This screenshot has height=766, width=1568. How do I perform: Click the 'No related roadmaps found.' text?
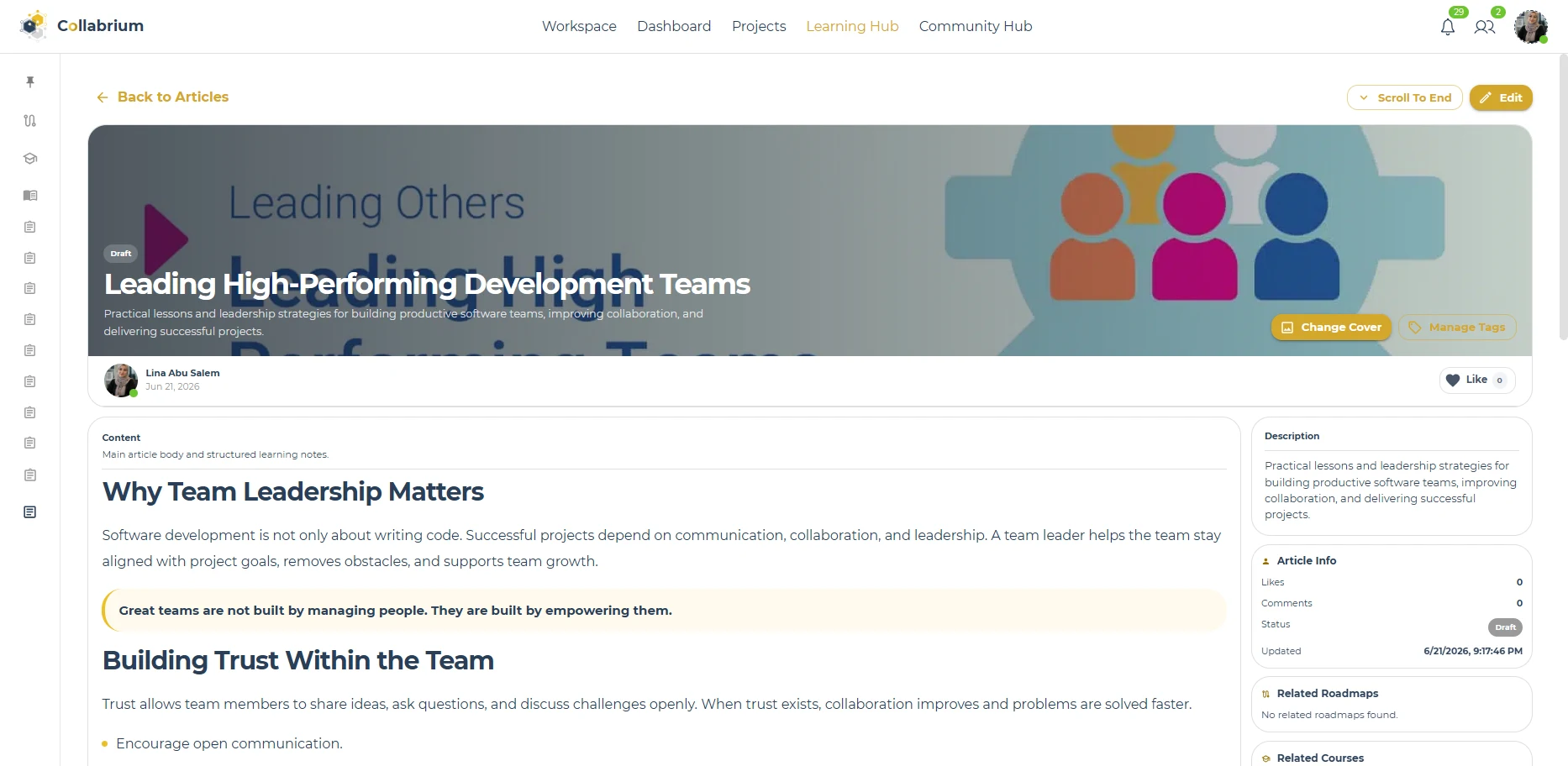coord(1329,715)
